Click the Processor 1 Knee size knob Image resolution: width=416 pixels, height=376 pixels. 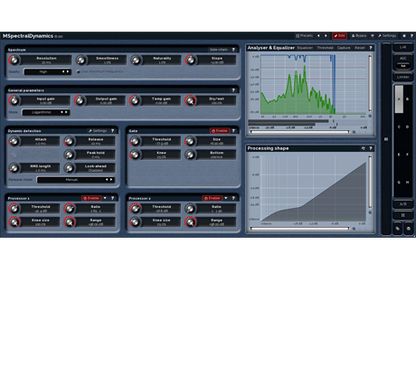[14, 222]
